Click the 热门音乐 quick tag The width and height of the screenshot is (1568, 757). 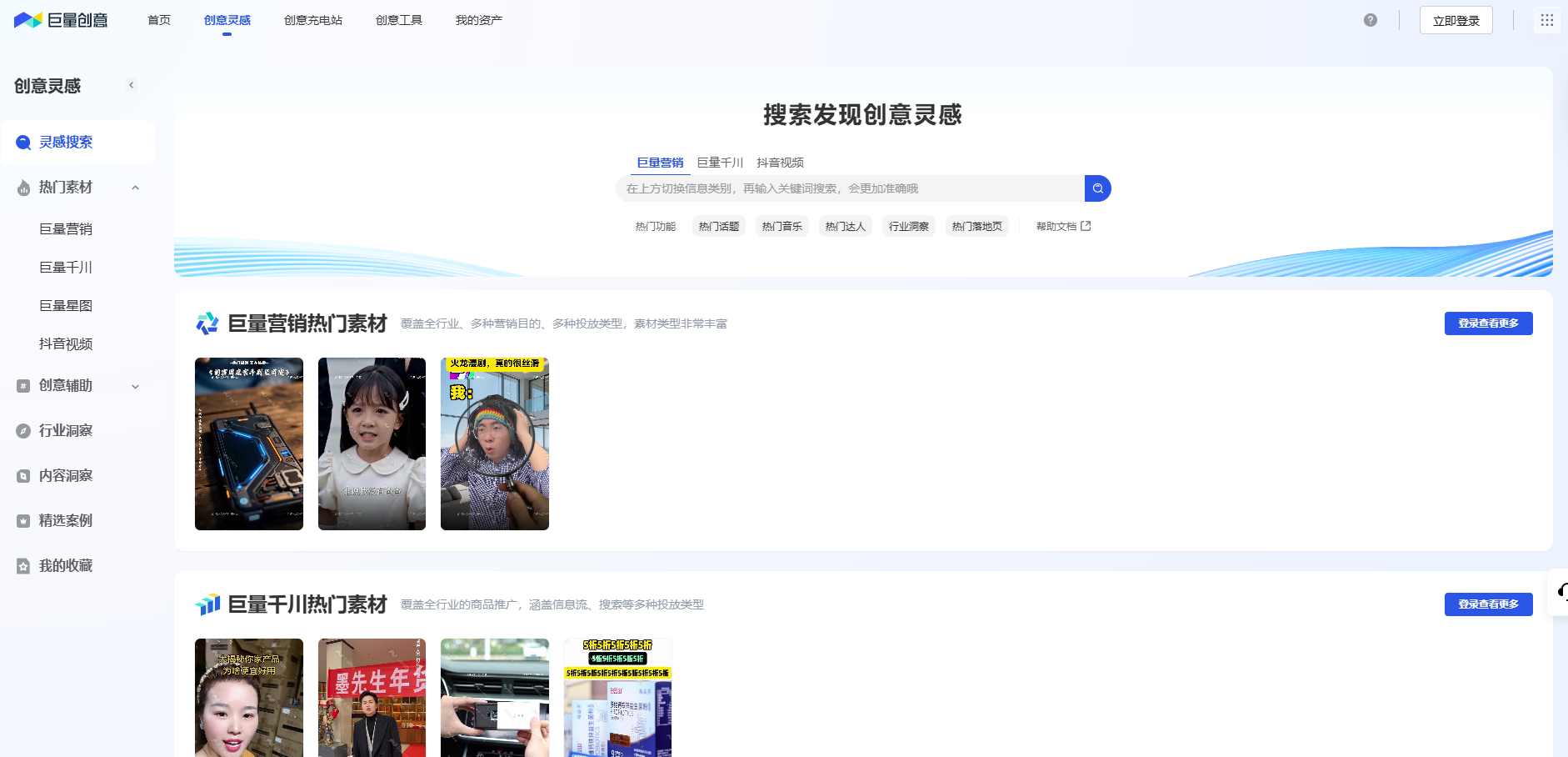click(x=782, y=226)
